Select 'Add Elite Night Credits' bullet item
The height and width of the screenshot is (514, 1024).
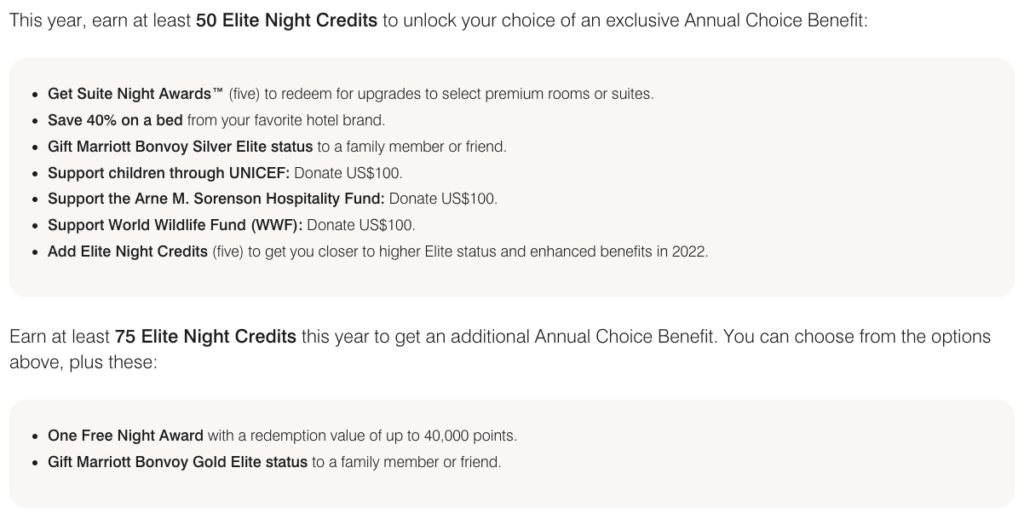click(377, 251)
